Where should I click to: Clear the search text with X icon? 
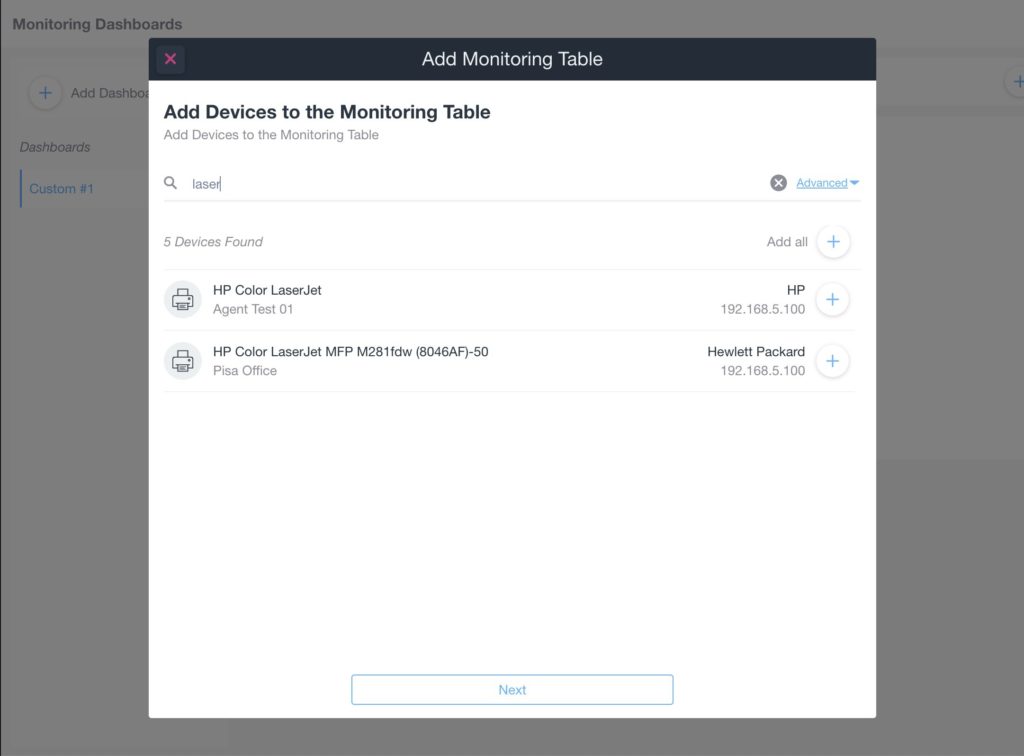(x=778, y=183)
